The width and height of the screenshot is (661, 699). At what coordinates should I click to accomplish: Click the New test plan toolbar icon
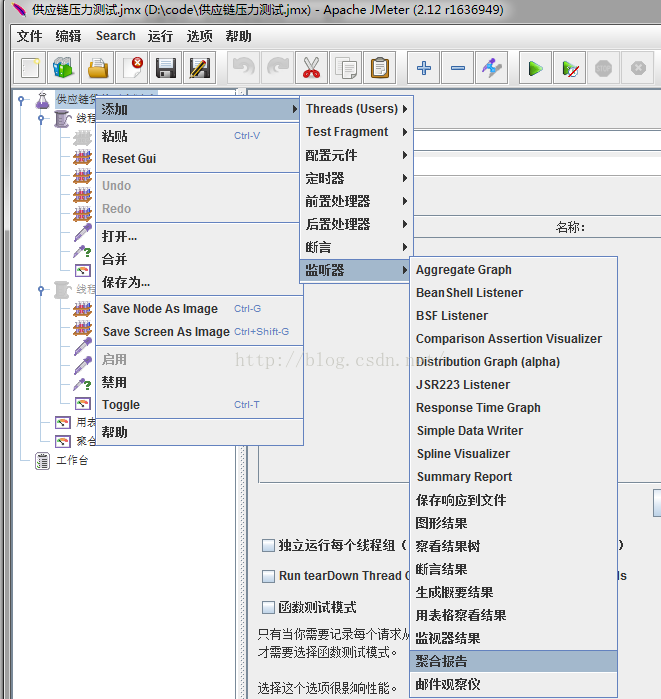tap(29, 68)
